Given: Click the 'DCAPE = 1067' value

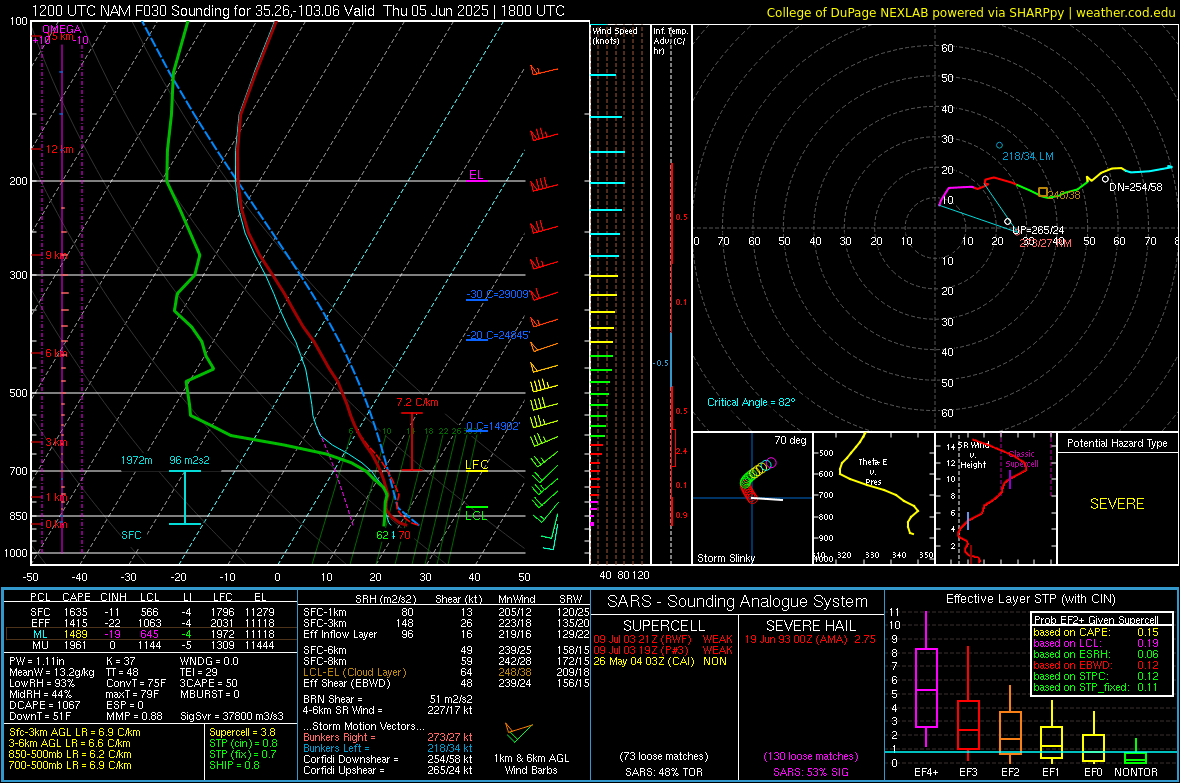Looking at the screenshot, I should coord(44,705).
